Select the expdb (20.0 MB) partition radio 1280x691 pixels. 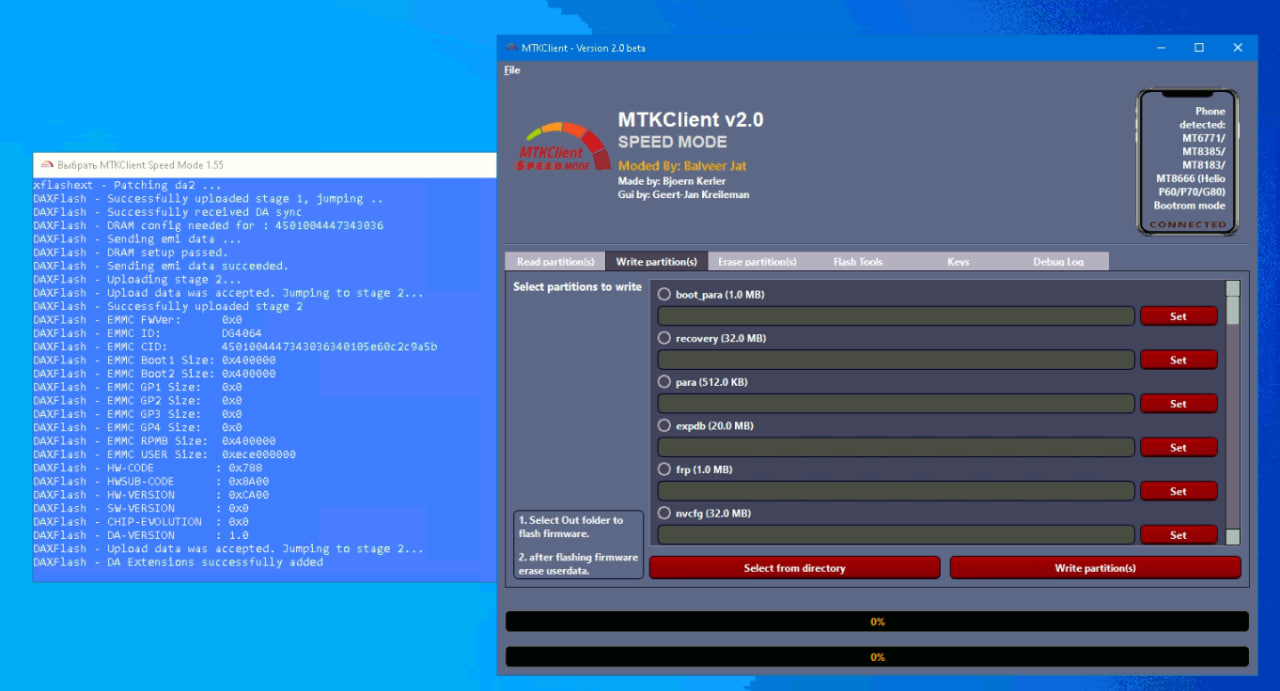click(x=664, y=425)
